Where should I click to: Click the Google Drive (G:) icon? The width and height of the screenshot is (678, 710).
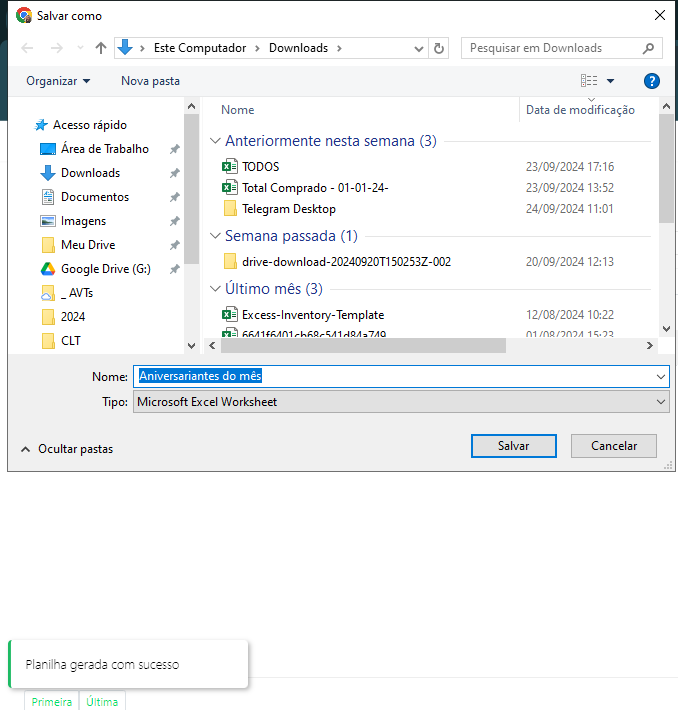click(x=47, y=269)
